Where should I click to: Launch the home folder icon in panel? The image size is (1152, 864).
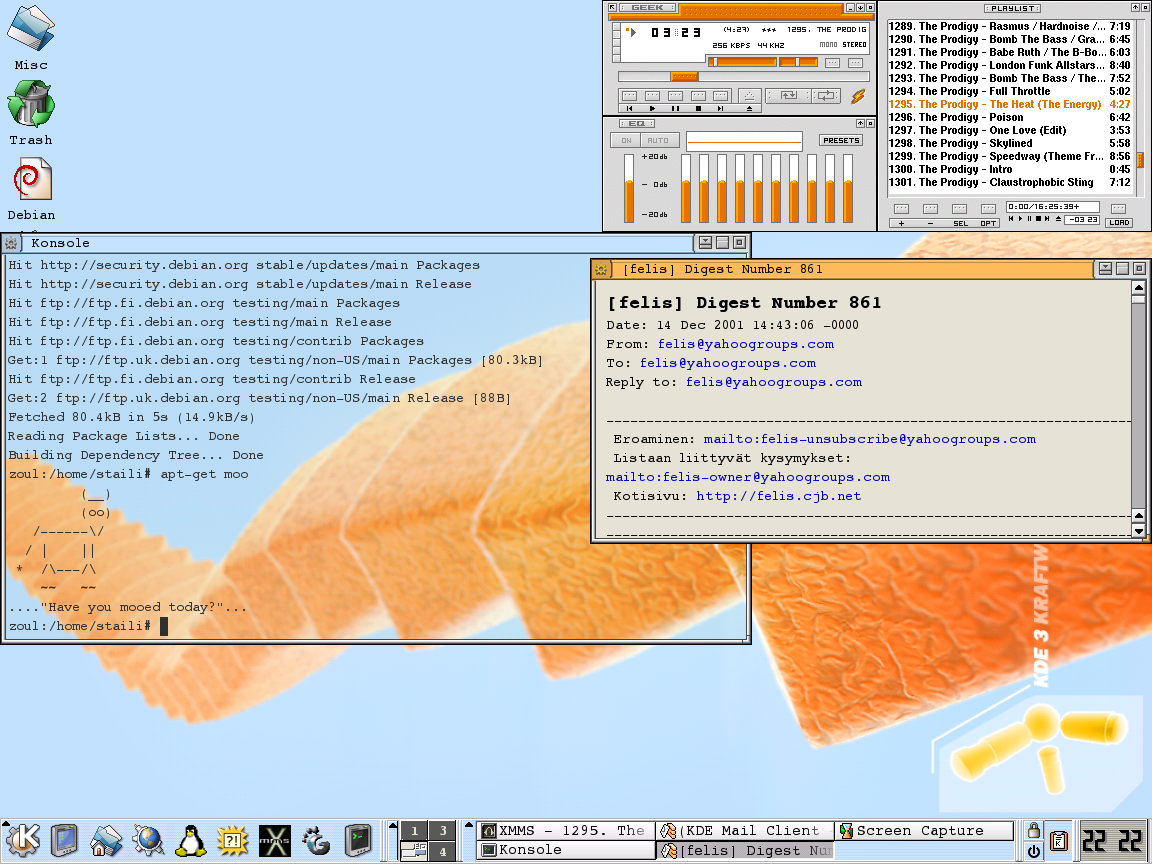tap(106, 840)
